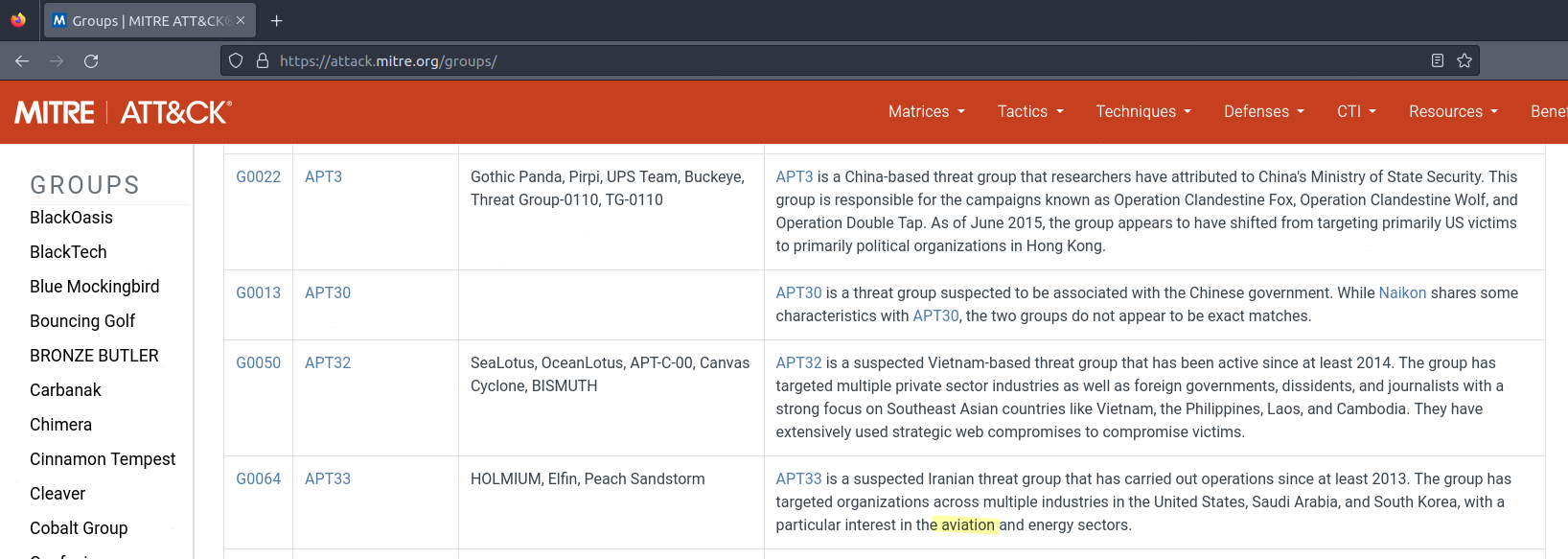The image size is (1568, 559).
Task: Select Cobalt Group in the sidebar list
Action: (x=79, y=528)
